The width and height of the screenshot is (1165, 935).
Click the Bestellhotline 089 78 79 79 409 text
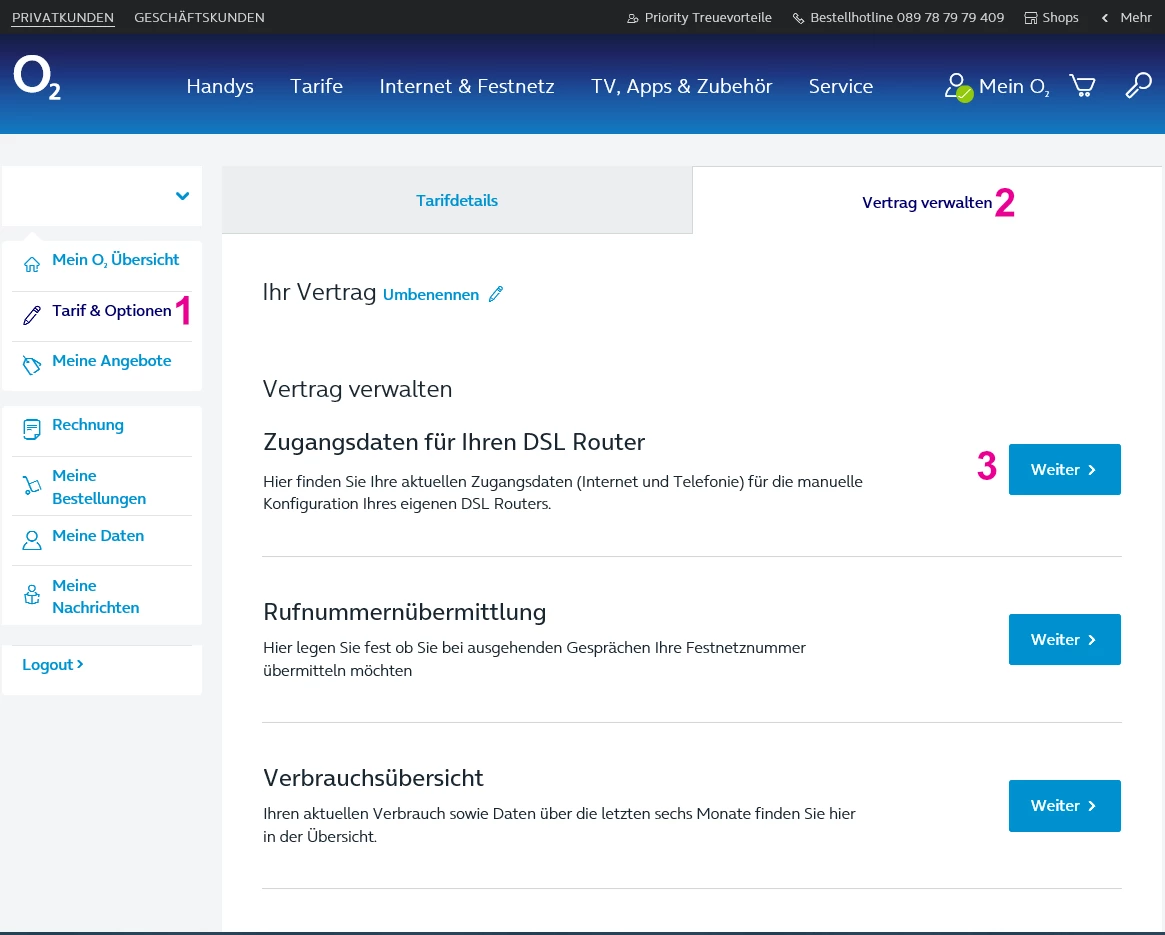(x=906, y=18)
